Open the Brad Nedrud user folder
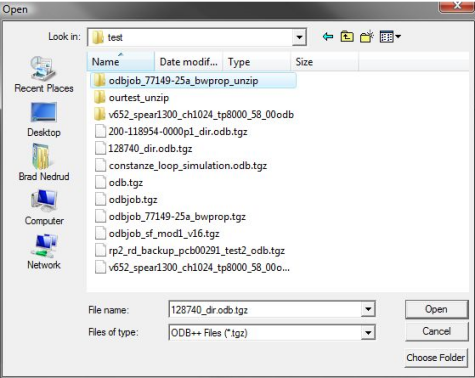 click(44, 163)
